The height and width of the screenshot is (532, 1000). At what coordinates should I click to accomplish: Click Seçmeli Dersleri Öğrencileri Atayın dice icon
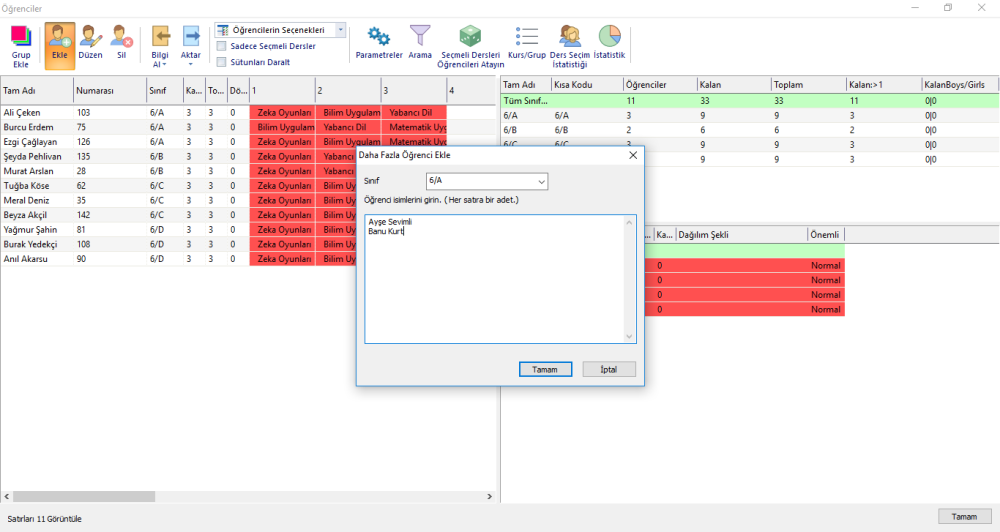click(x=471, y=46)
